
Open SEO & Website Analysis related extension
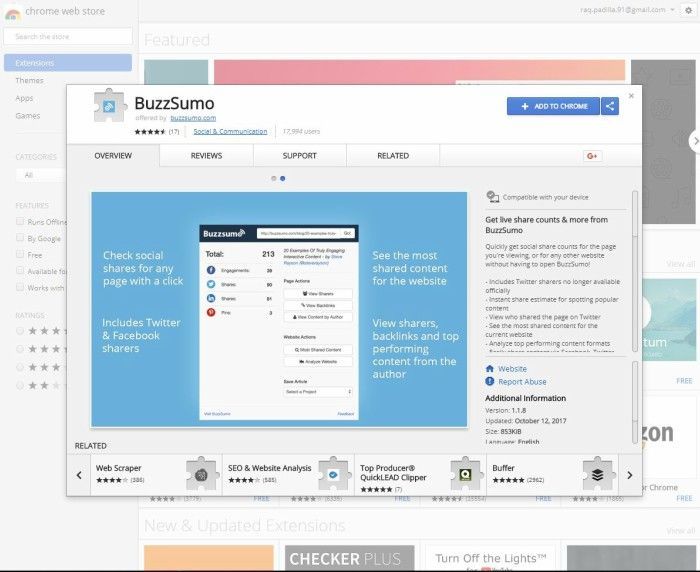(288, 475)
